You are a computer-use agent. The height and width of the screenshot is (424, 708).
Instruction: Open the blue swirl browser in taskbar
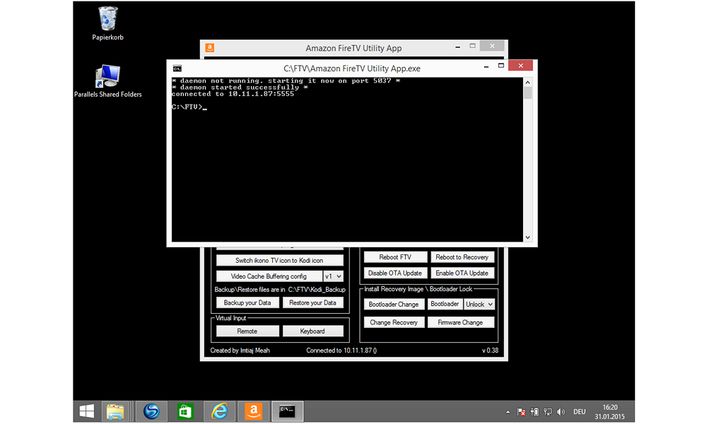[151, 411]
